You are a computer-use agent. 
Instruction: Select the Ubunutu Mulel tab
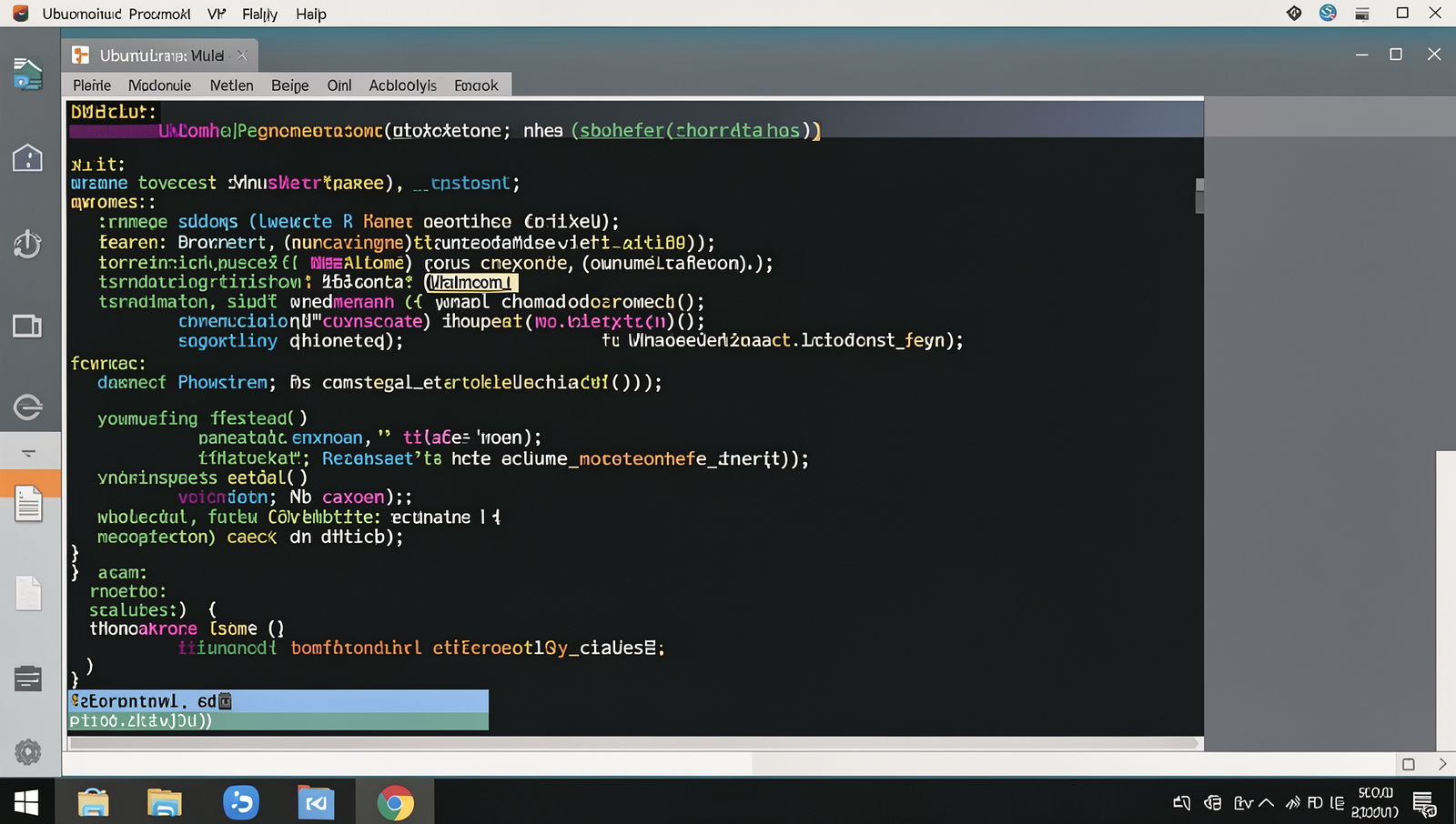pyautogui.click(x=161, y=55)
